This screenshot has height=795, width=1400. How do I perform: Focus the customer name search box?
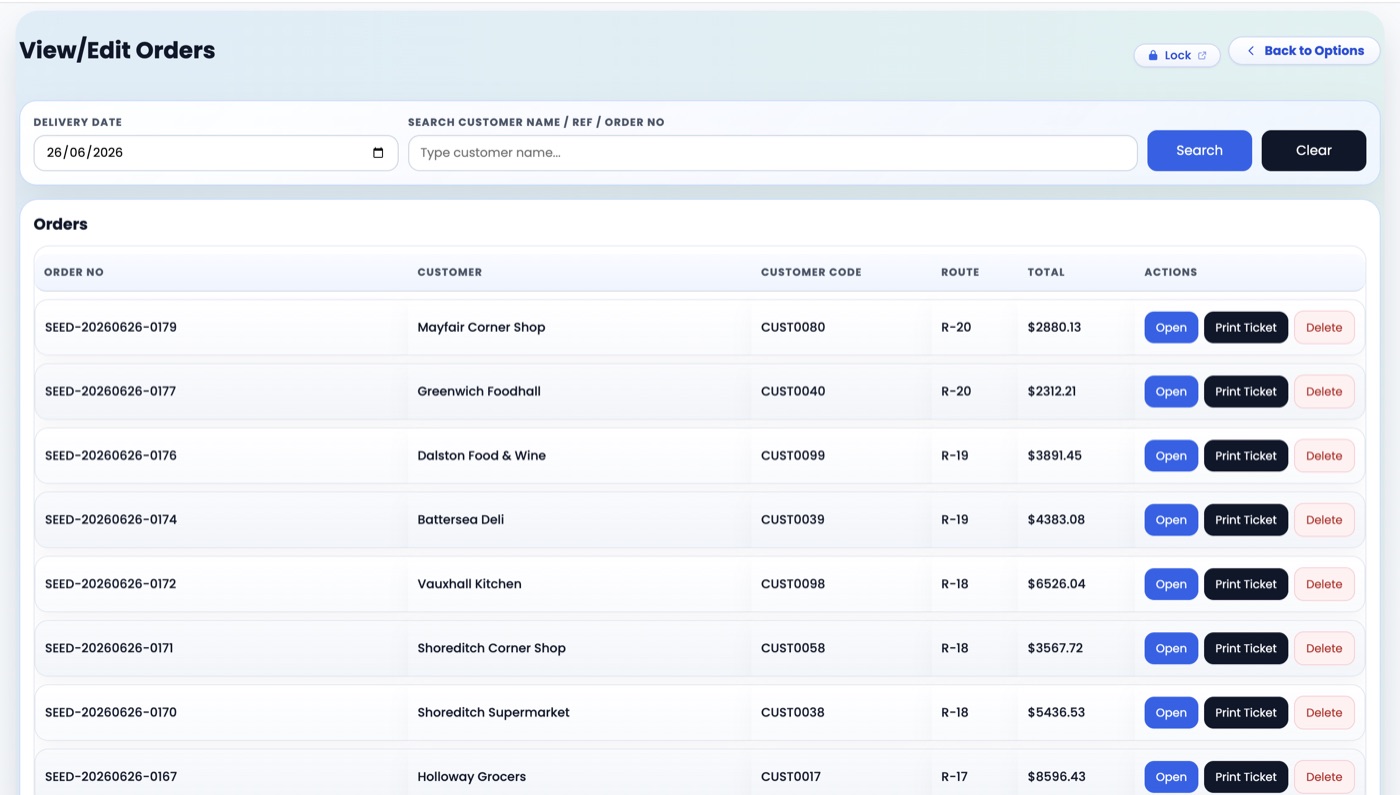point(772,153)
